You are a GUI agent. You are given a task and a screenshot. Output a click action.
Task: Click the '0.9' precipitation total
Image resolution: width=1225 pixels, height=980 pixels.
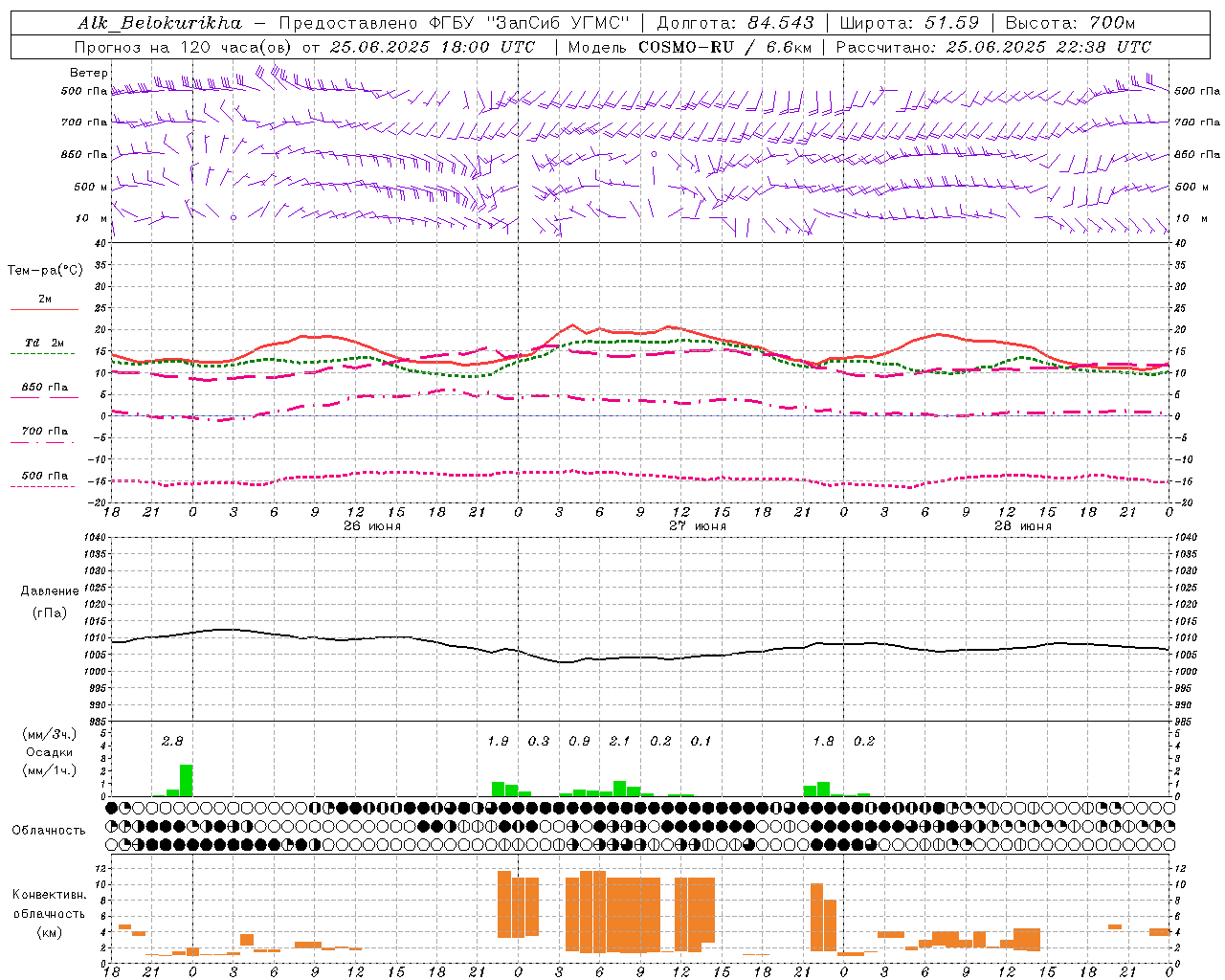point(579,741)
